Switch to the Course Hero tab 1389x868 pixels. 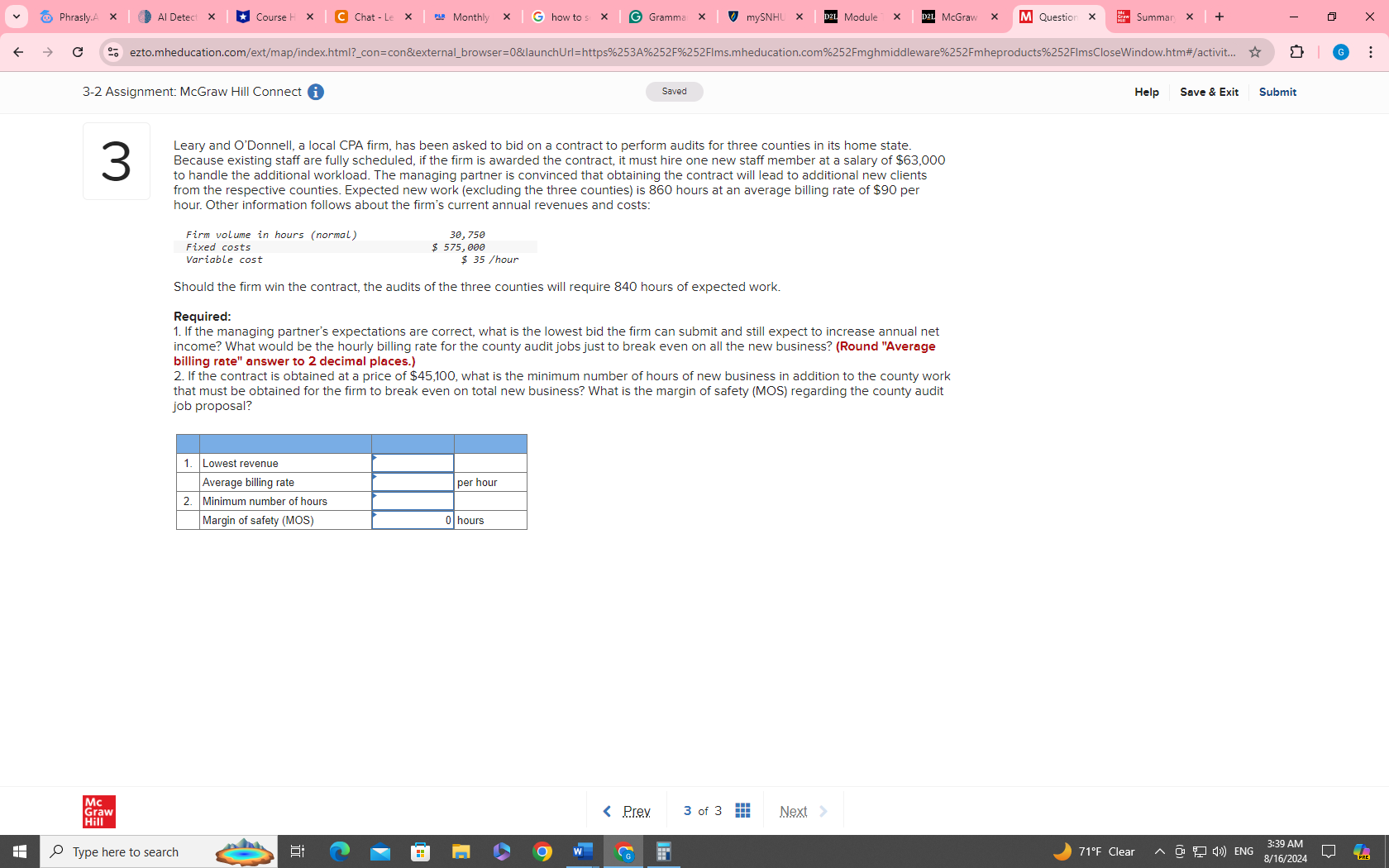(274, 17)
